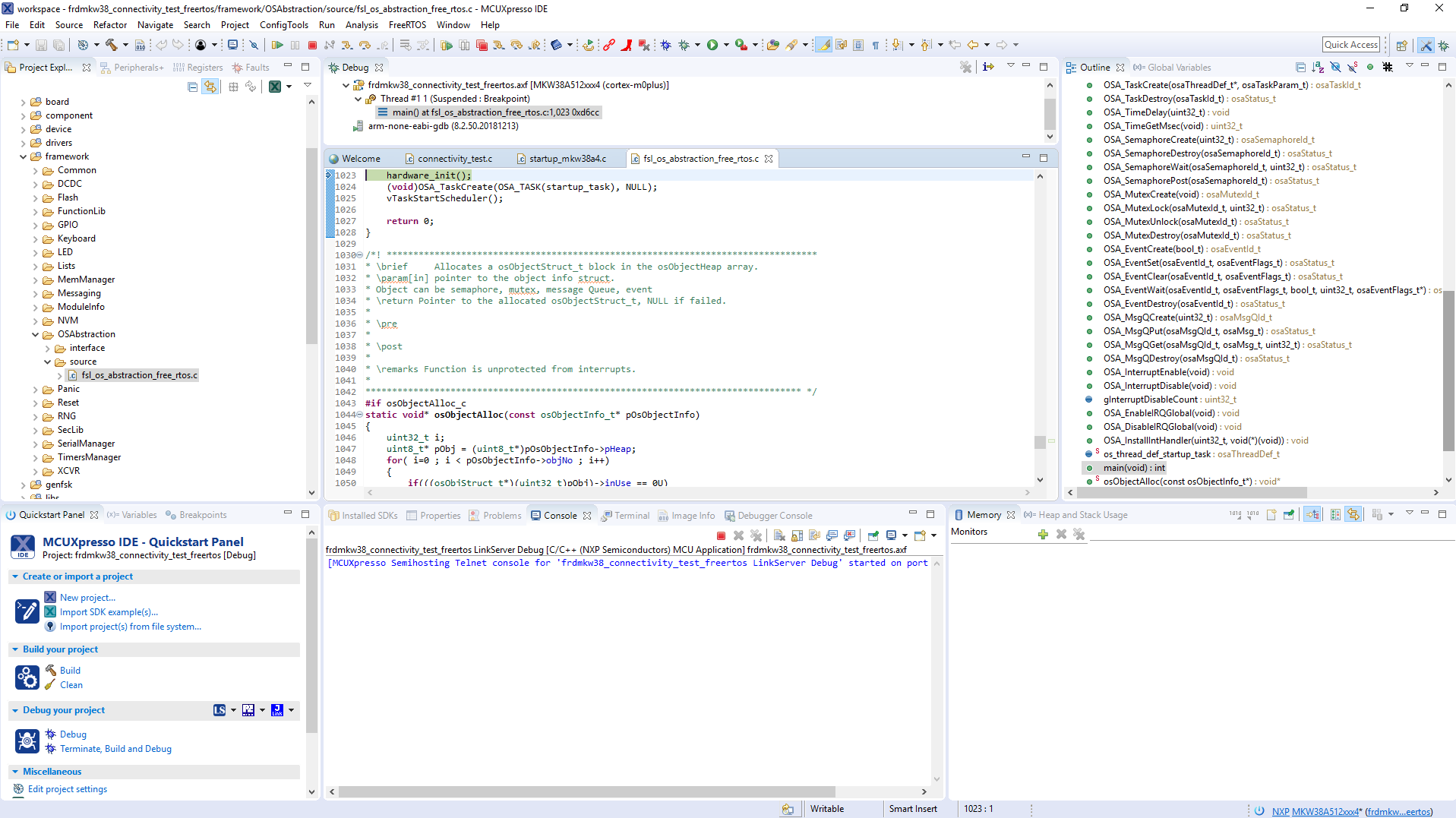Toggle Mark Occurrences highlighter in the toolbar

tap(824, 46)
